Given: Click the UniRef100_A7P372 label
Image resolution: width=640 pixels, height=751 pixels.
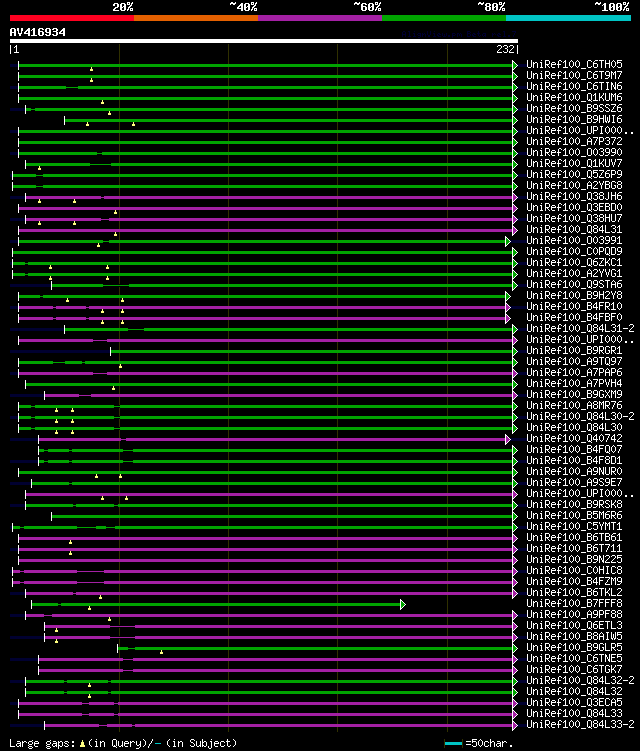Looking at the screenshot, I should [574, 141].
